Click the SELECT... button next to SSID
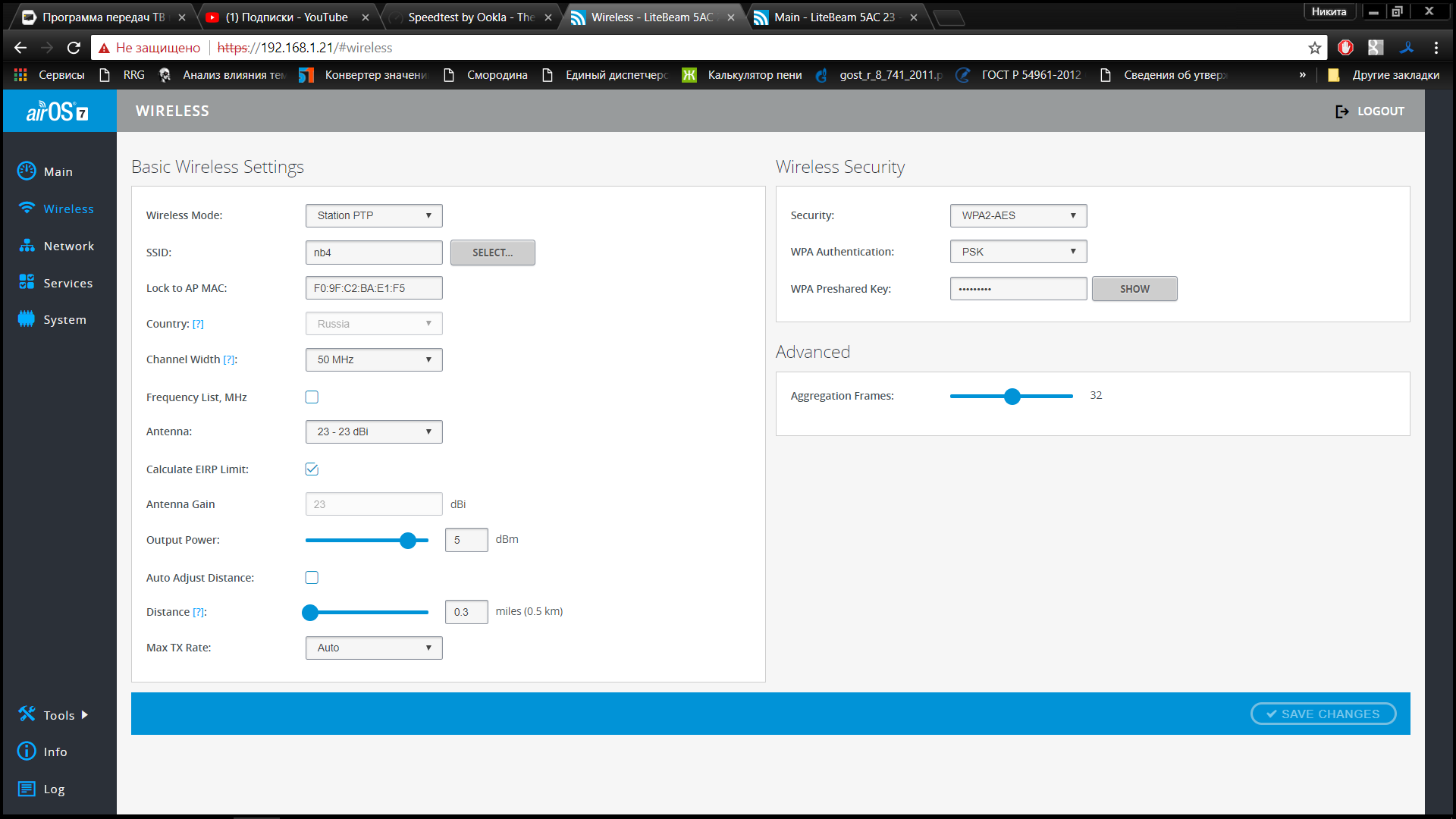This screenshot has width=1456, height=819. pos(493,253)
